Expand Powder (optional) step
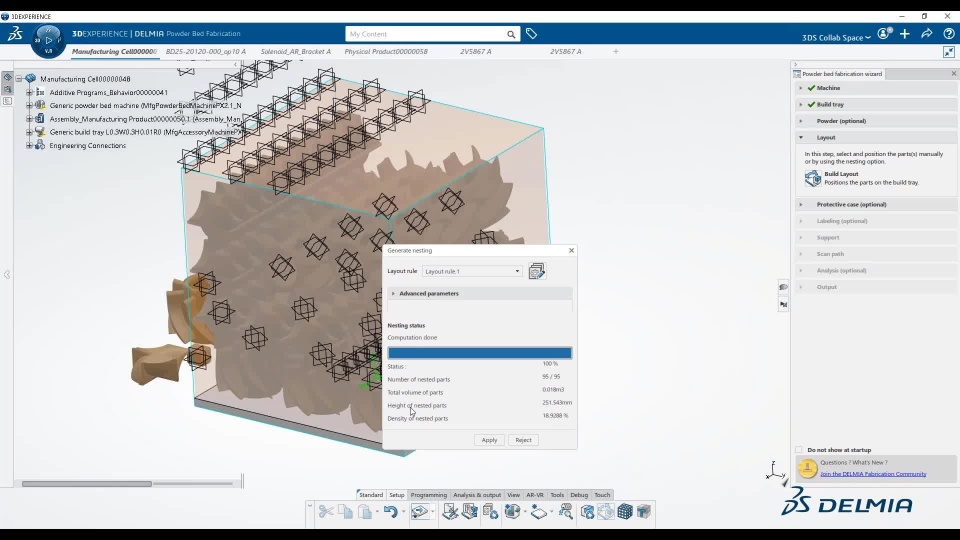This screenshot has height=540, width=960. click(x=801, y=121)
